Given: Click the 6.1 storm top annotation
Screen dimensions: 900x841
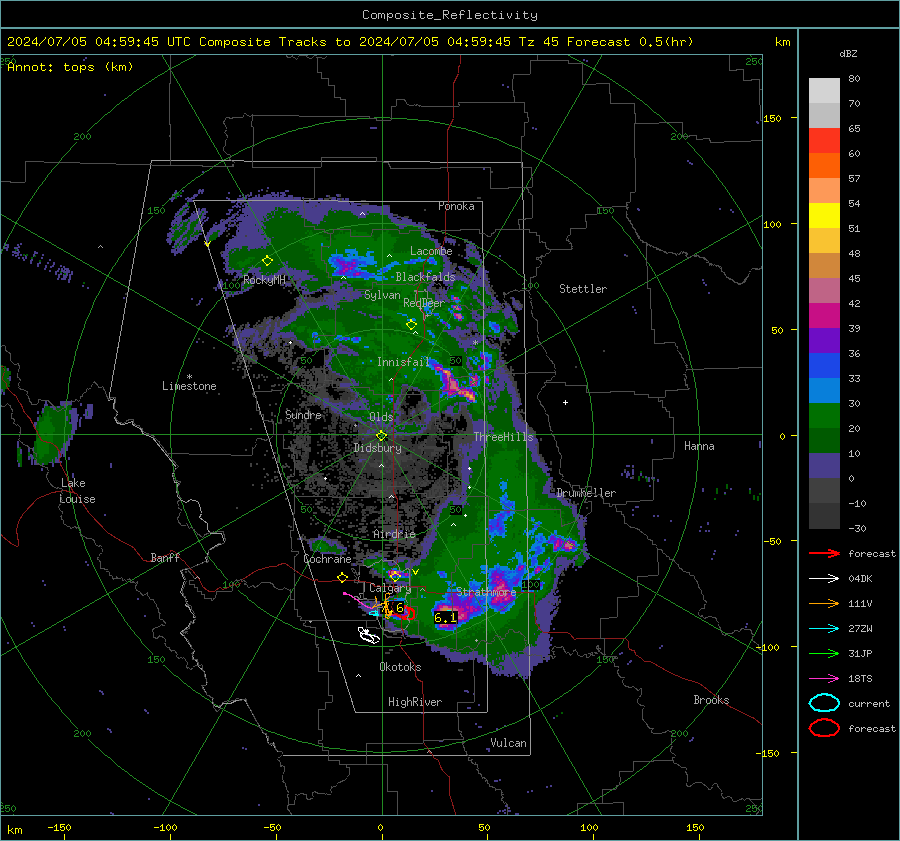Looking at the screenshot, I should click(445, 618).
